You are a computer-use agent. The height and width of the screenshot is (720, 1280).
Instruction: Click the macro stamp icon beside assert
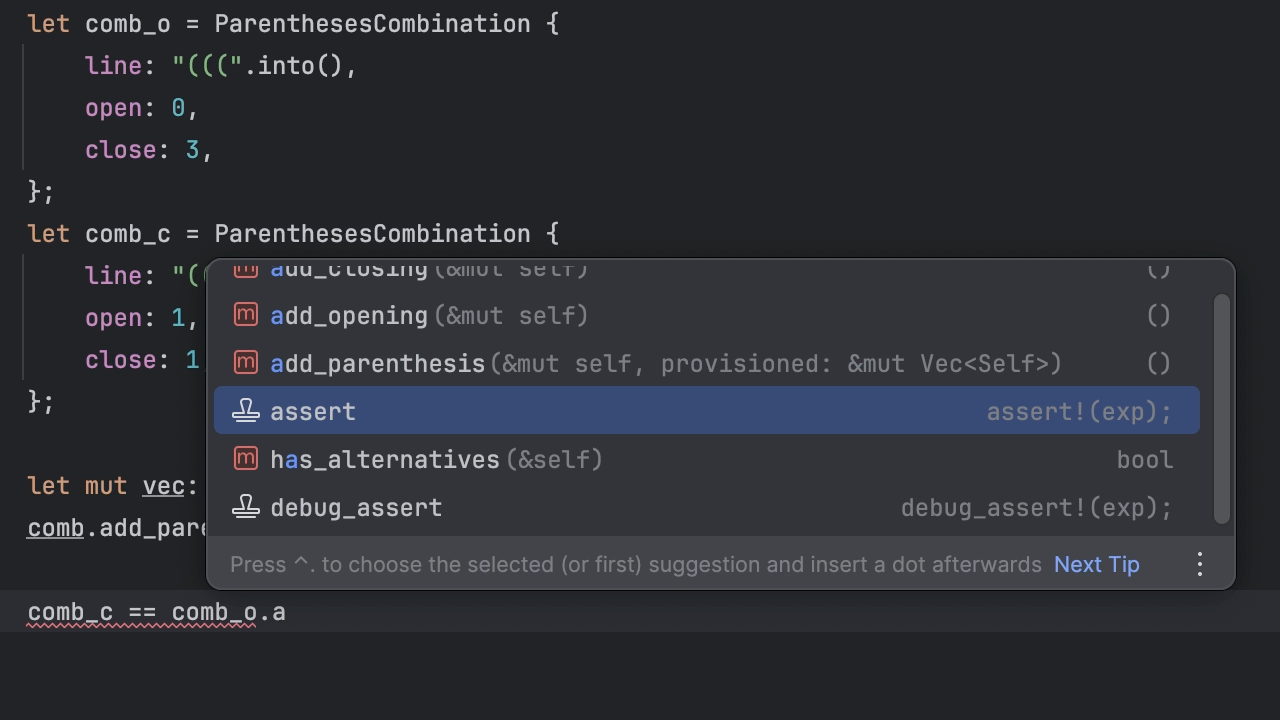(245, 410)
